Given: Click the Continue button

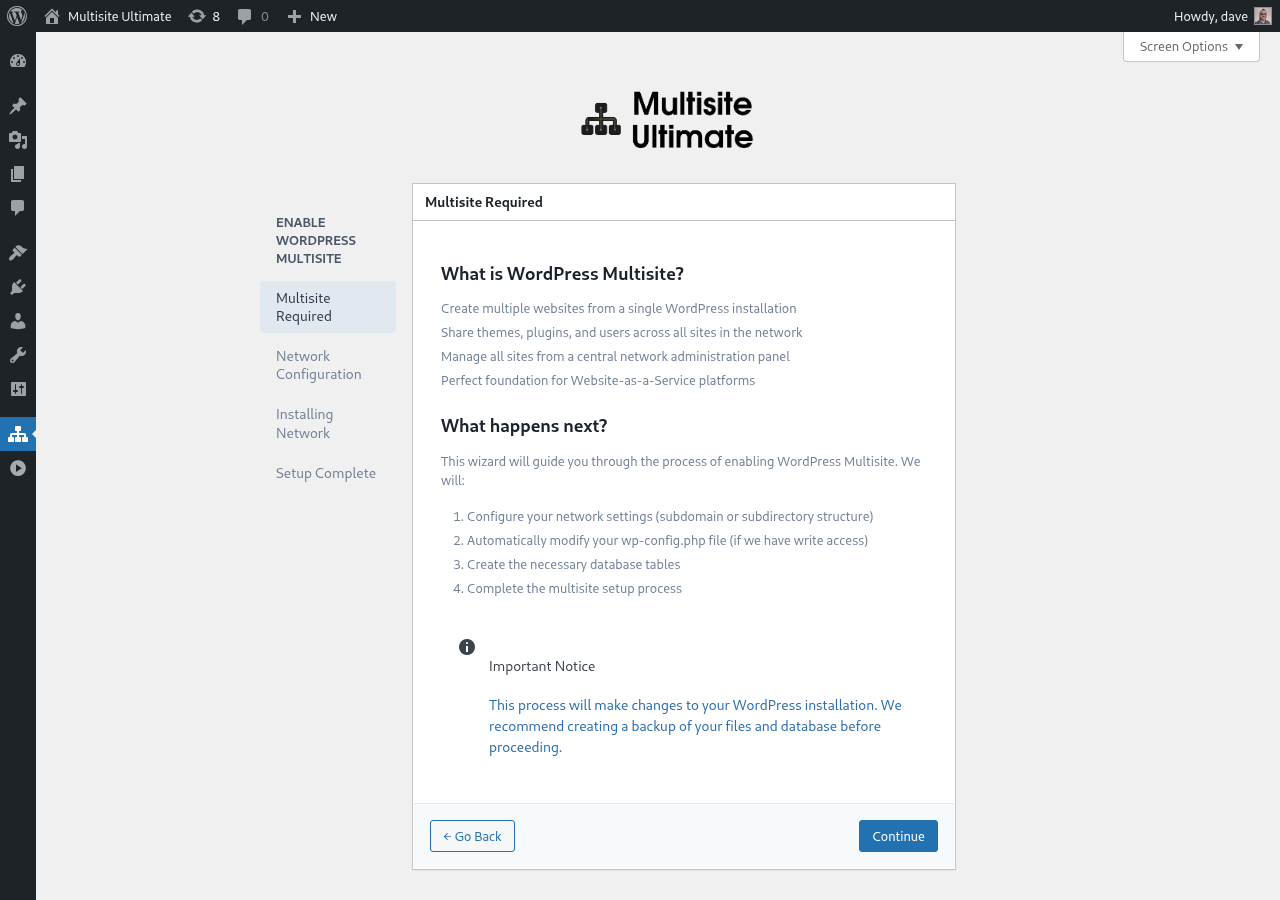Looking at the screenshot, I should point(898,836).
